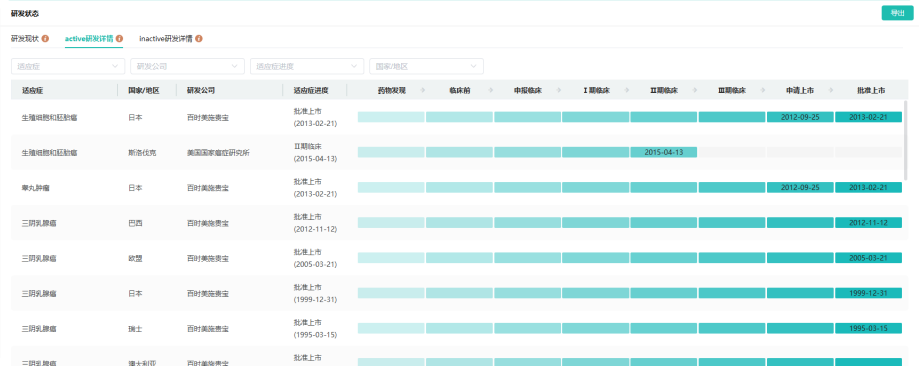
Task: Click the 导出 export button
Action: pyautogui.click(x=897, y=13)
